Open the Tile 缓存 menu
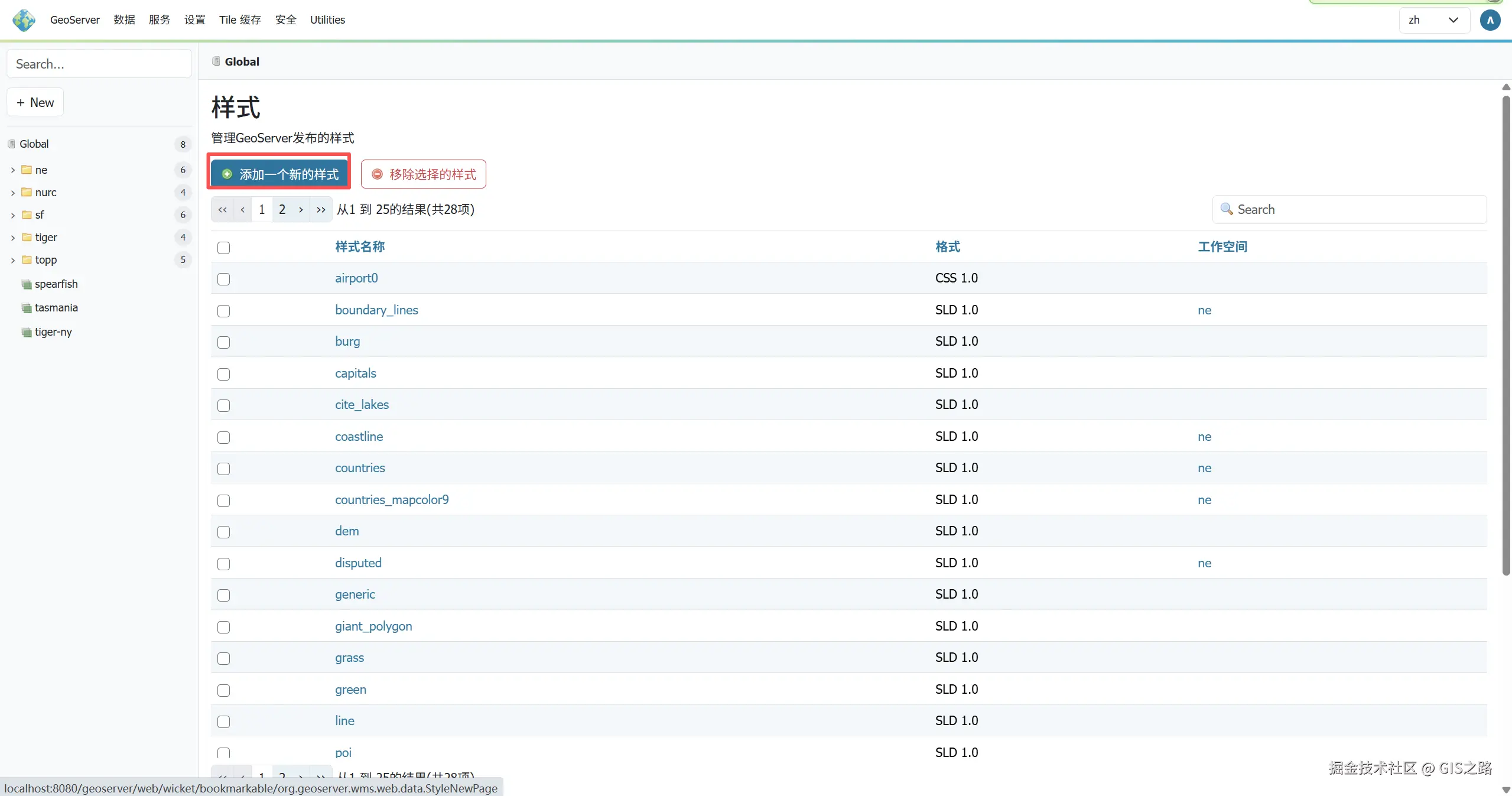Image resolution: width=1512 pixels, height=796 pixels. [x=240, y=20]
